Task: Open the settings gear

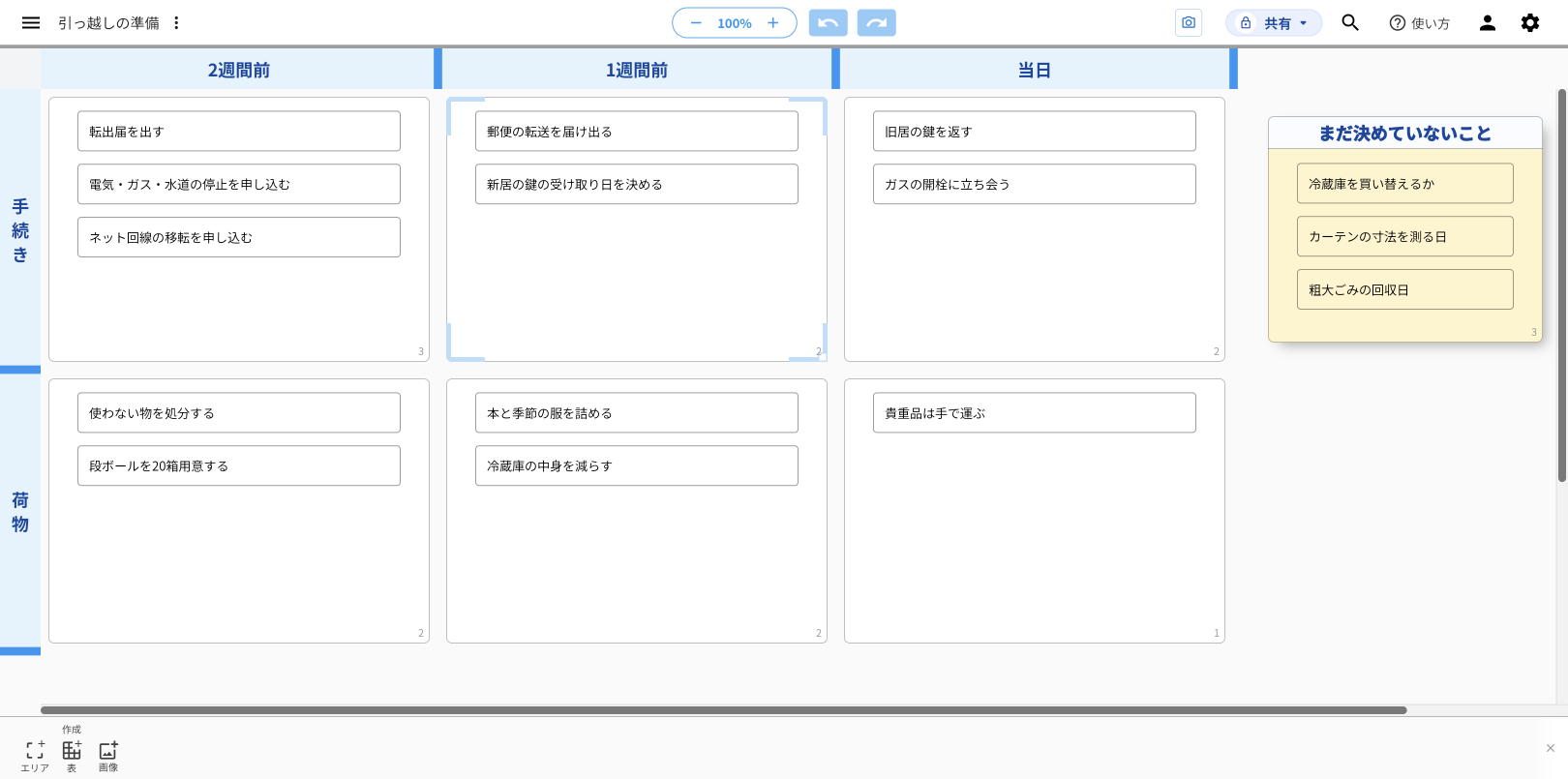Action: point(1530,22)
